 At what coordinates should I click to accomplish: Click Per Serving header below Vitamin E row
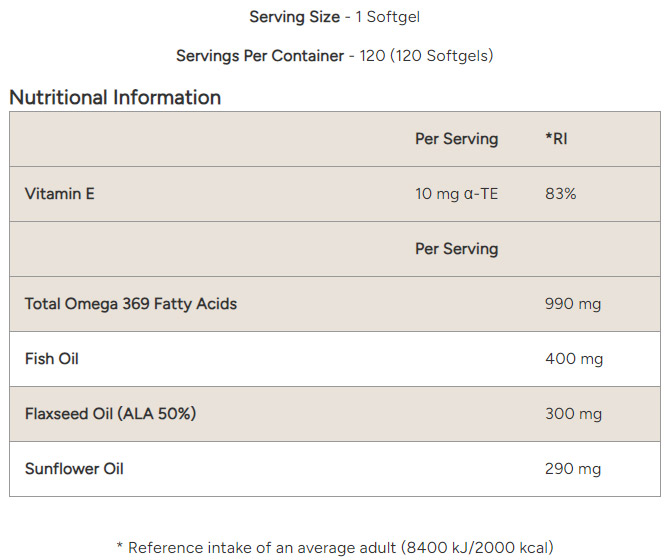coord(456,249)
